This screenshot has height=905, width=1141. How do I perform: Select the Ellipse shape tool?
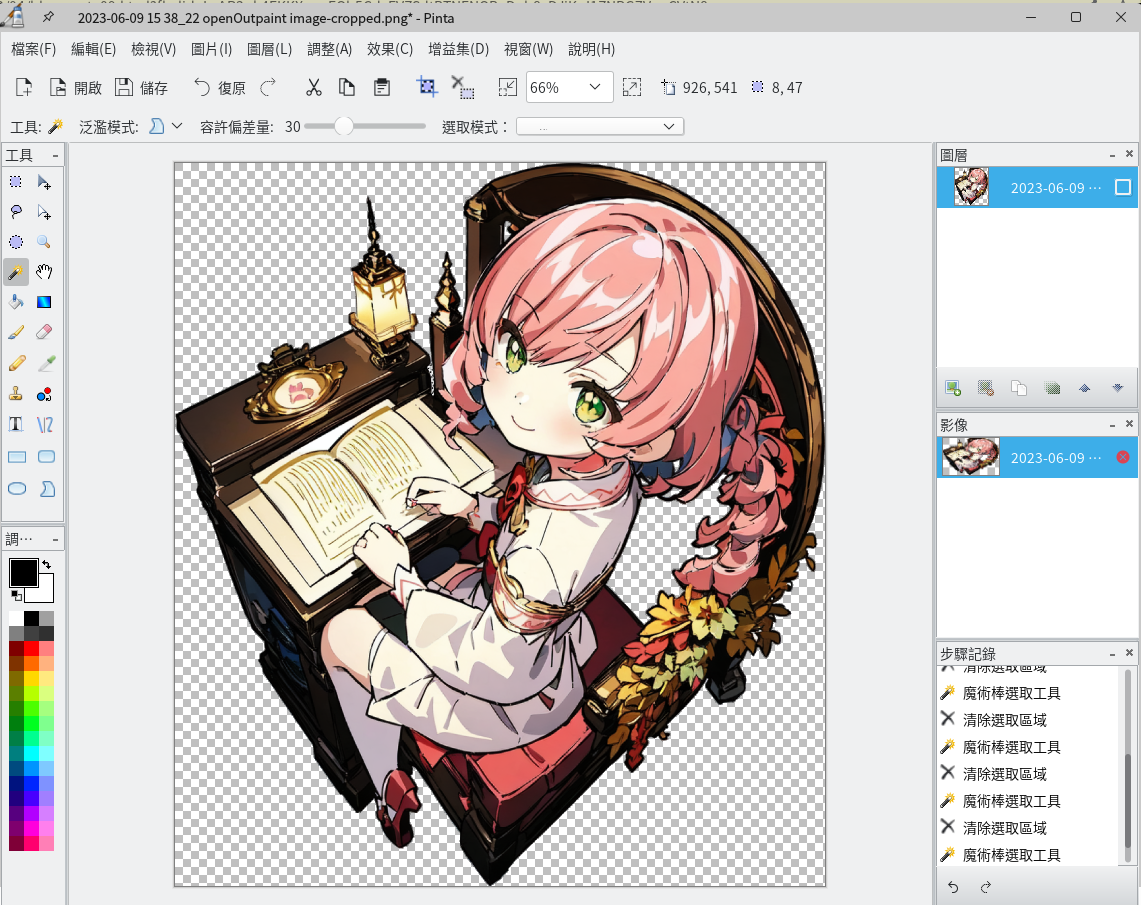coord(17,489)
